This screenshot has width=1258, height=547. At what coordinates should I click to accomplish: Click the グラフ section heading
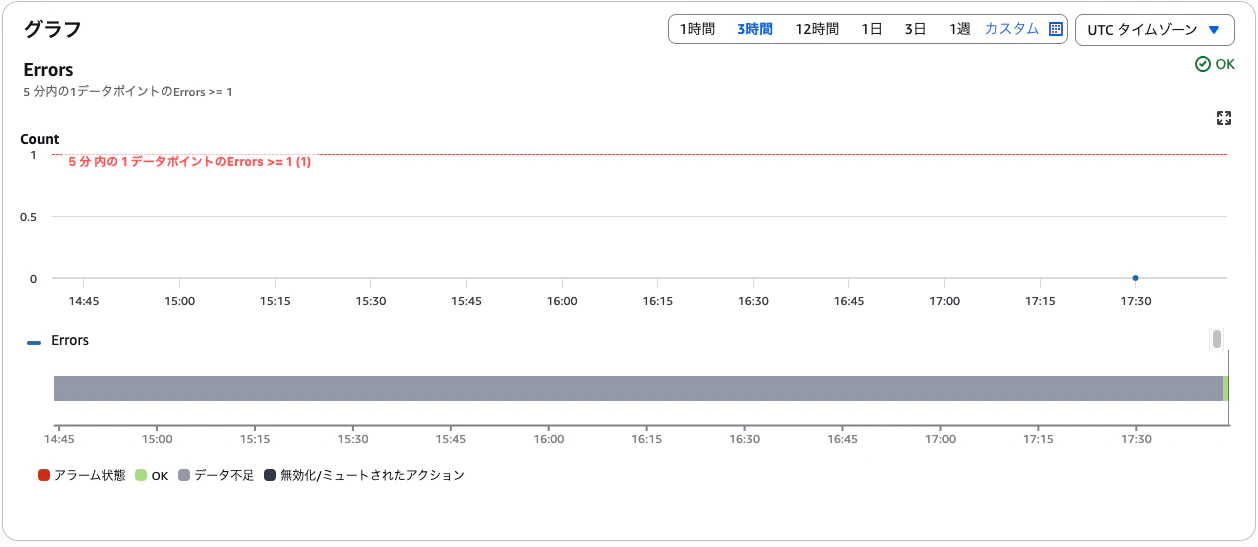(52, 29)
